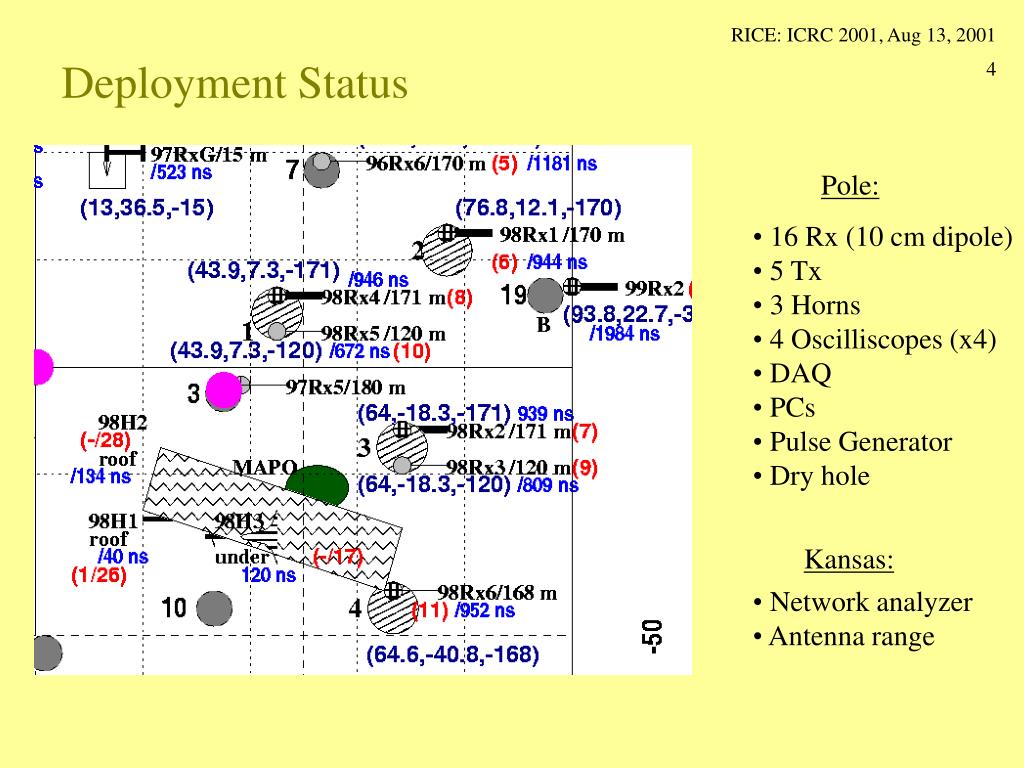1024x768 pixels.
Task: Click the '97RxG/15 m' label
Action: point(209,155)
